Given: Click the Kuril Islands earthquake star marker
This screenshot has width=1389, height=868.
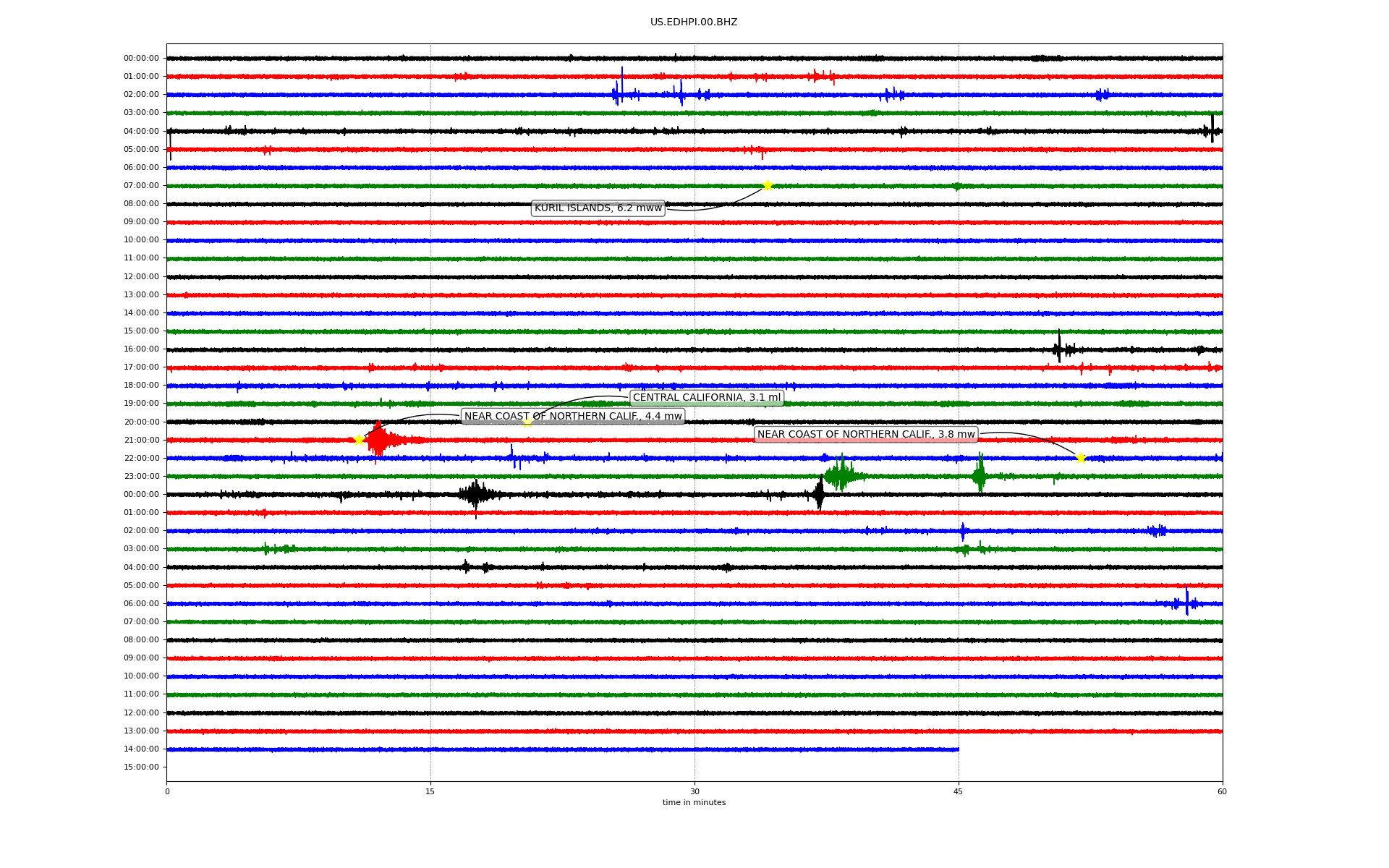Looking at the screenshot, I should coord(768,185).
